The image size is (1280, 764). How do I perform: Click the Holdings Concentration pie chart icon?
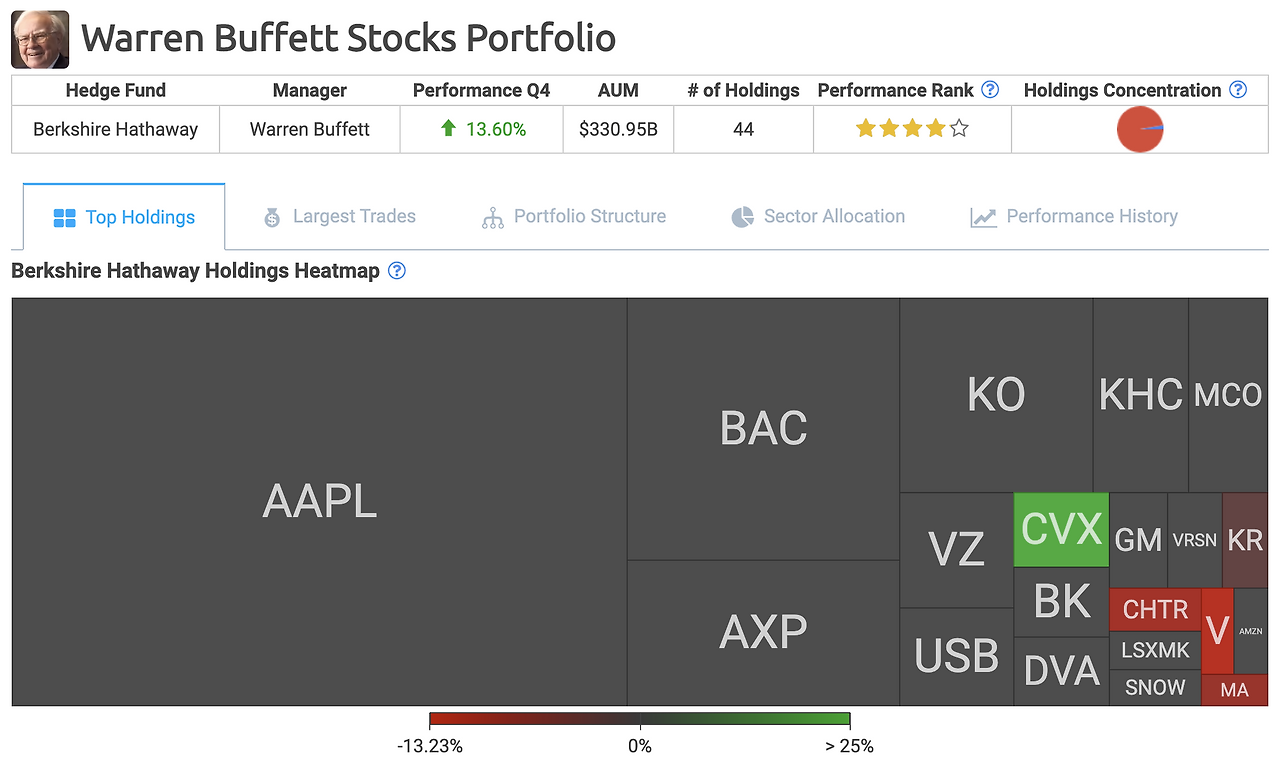[1140, 130]
